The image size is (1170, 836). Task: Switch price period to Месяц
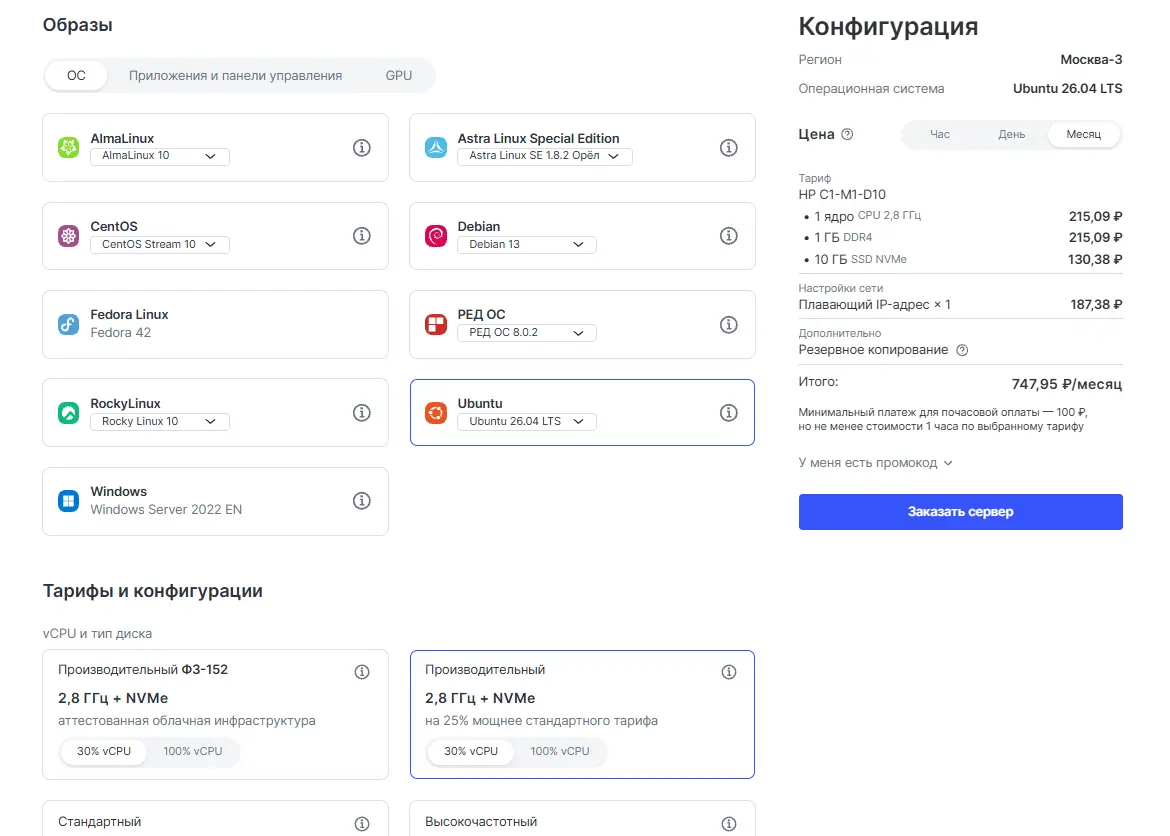point(1083,134)
